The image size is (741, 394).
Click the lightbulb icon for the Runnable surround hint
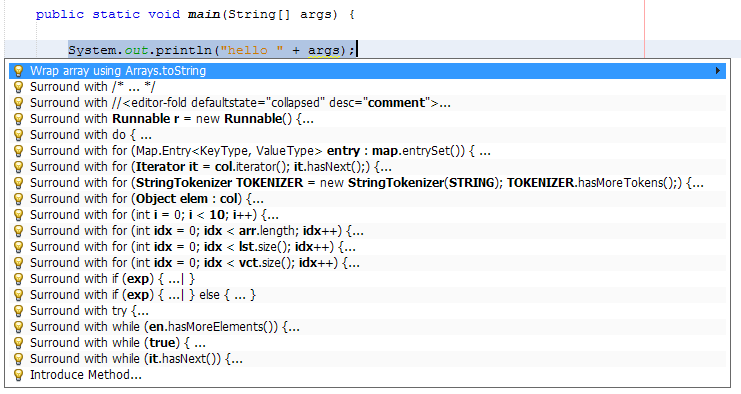click(18, 119)
